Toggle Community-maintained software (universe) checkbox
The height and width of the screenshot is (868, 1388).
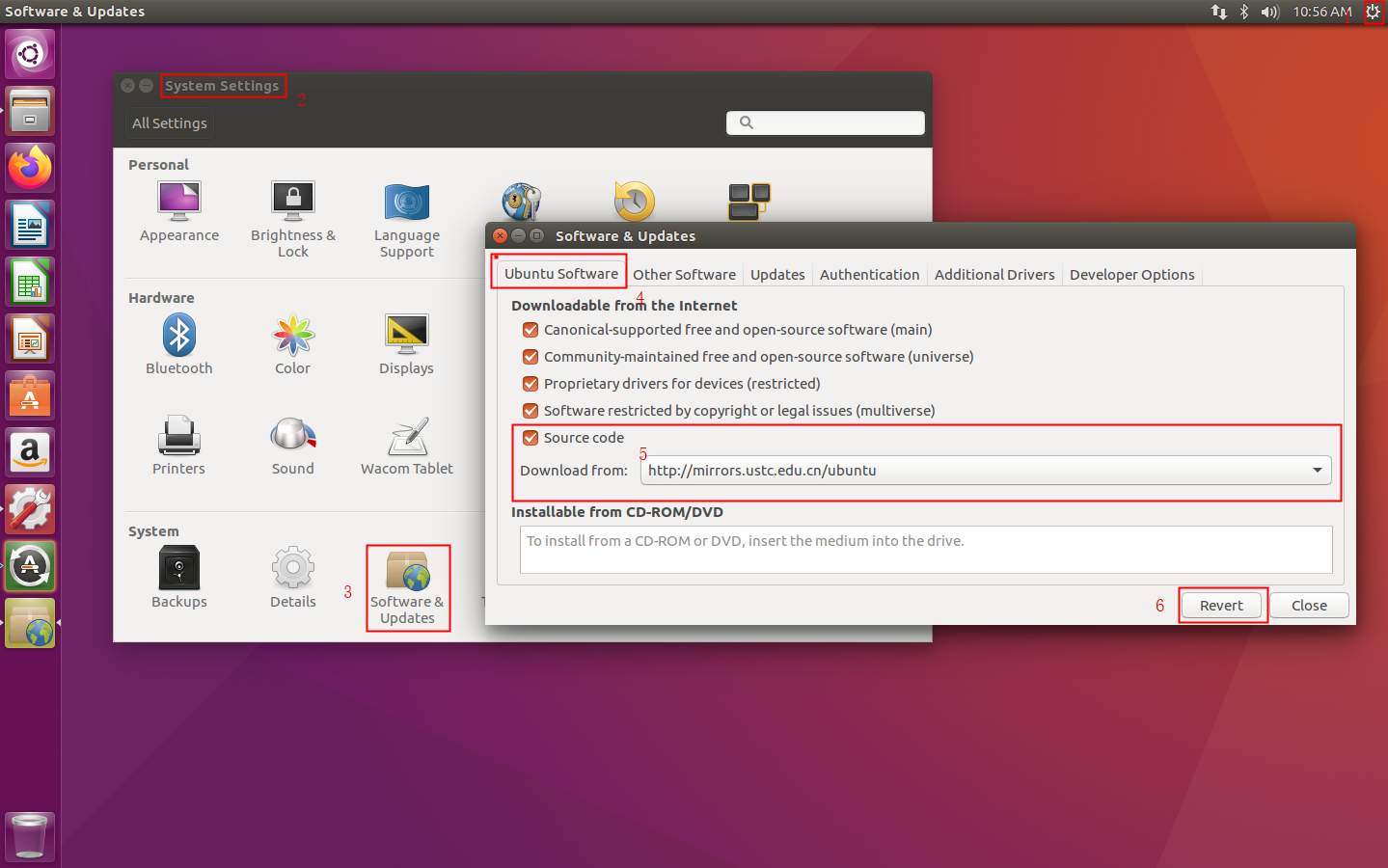point(531,357)
